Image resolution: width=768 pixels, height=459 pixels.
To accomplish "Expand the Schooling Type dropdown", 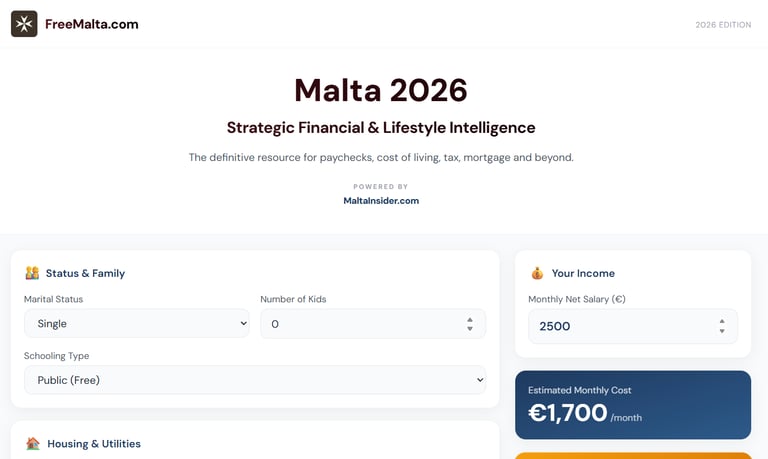I will [x=254, y=380].
